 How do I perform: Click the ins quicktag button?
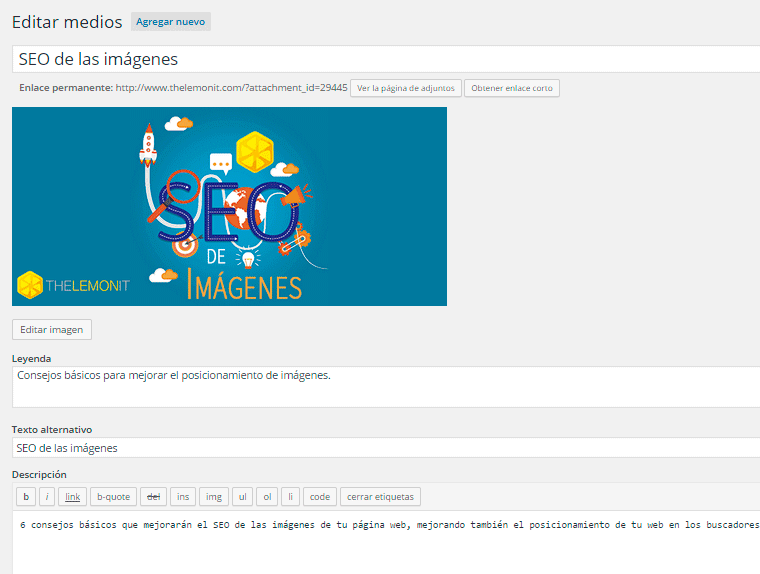tap(184, 497)
